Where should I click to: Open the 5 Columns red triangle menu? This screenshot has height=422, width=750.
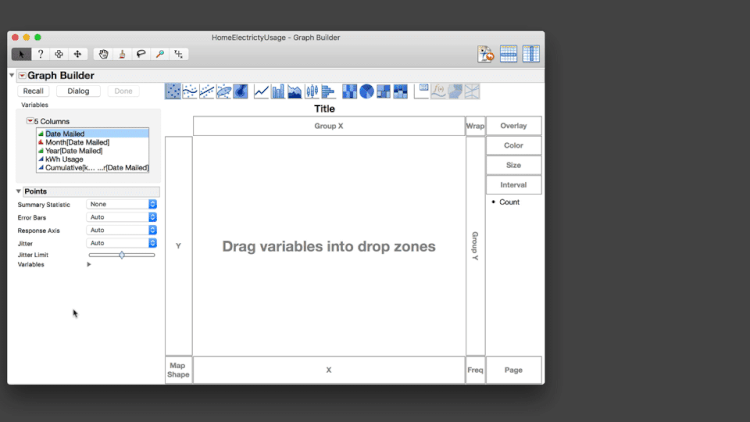30,121
